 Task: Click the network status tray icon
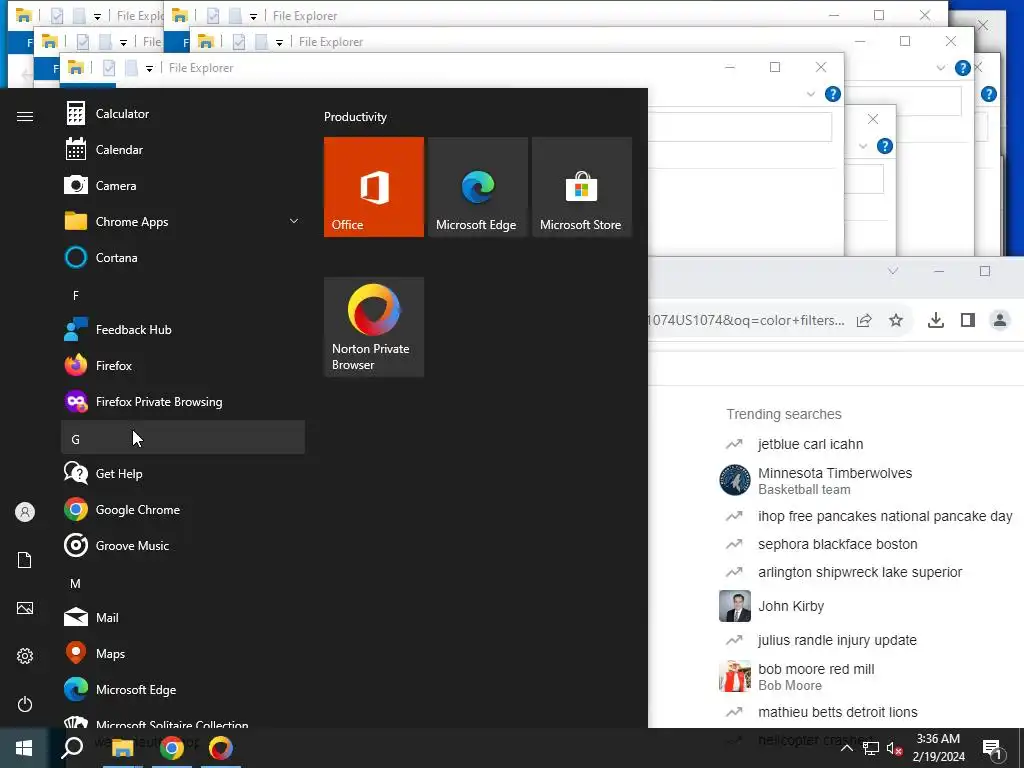click(870, 748)
